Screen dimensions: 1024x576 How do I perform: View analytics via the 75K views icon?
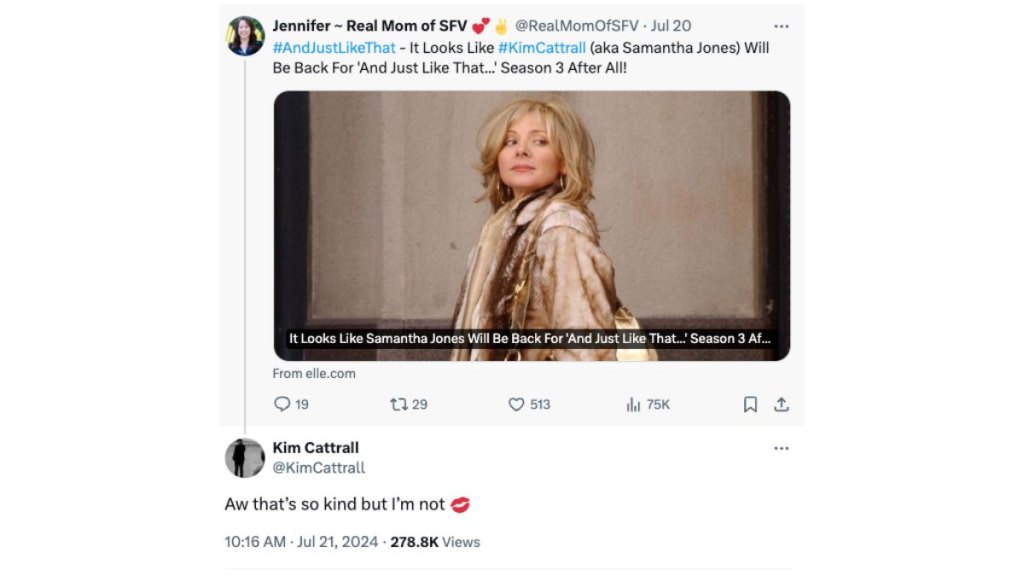634,404
